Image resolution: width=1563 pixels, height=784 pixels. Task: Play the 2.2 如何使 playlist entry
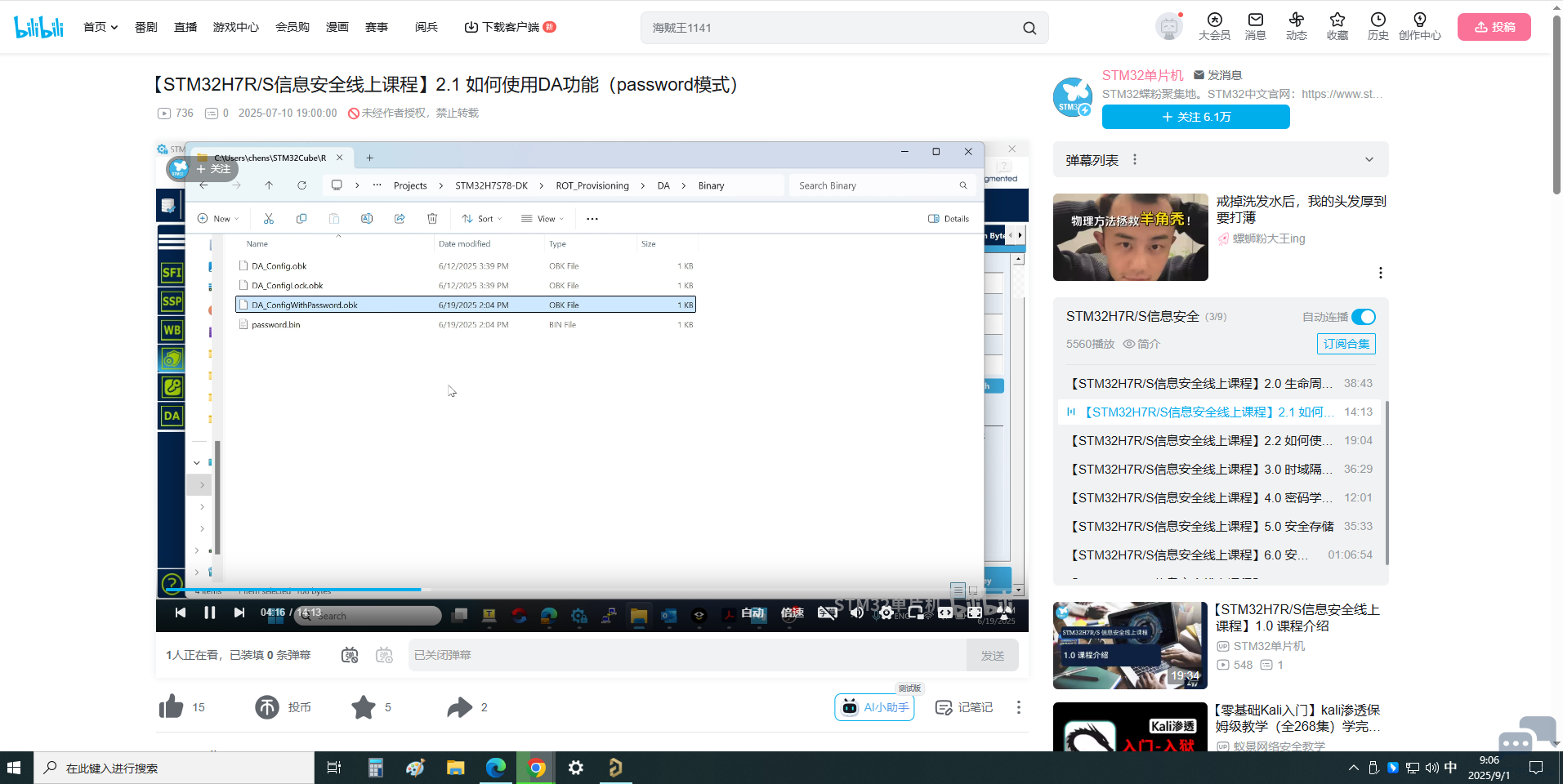point(1221,440)
